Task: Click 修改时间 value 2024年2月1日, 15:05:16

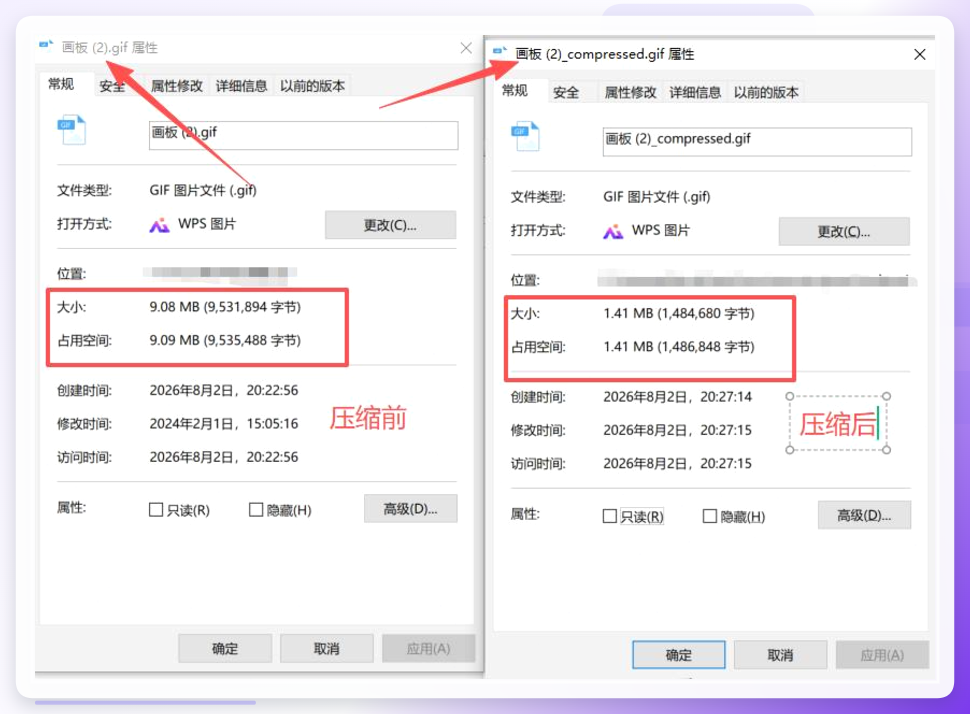Action: click(223, 424)
